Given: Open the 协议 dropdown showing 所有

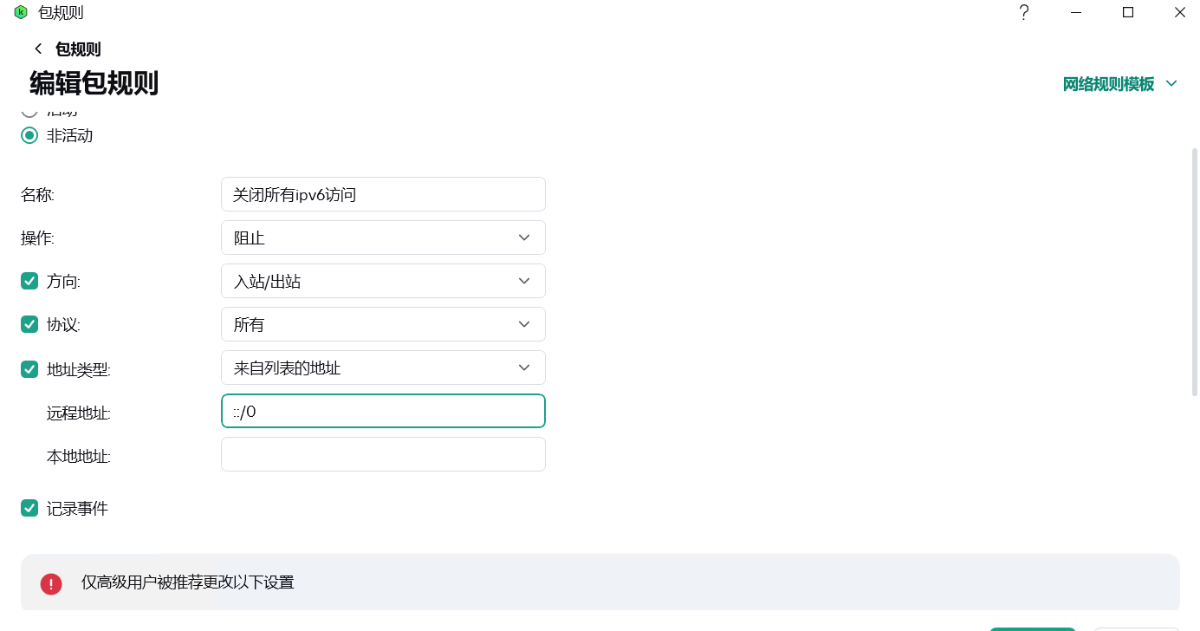Looking at the screenshot, I should pyautogui.click(x=383, y=324).
